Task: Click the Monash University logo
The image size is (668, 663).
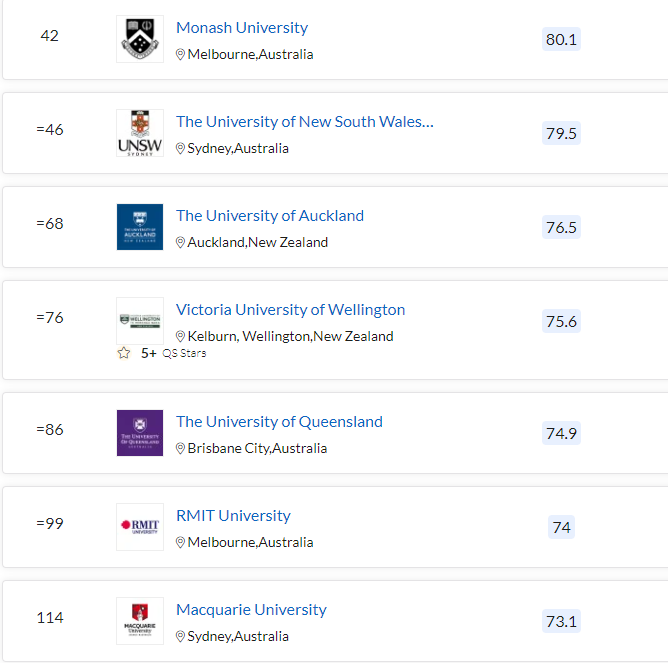Action: coord(140,39)
